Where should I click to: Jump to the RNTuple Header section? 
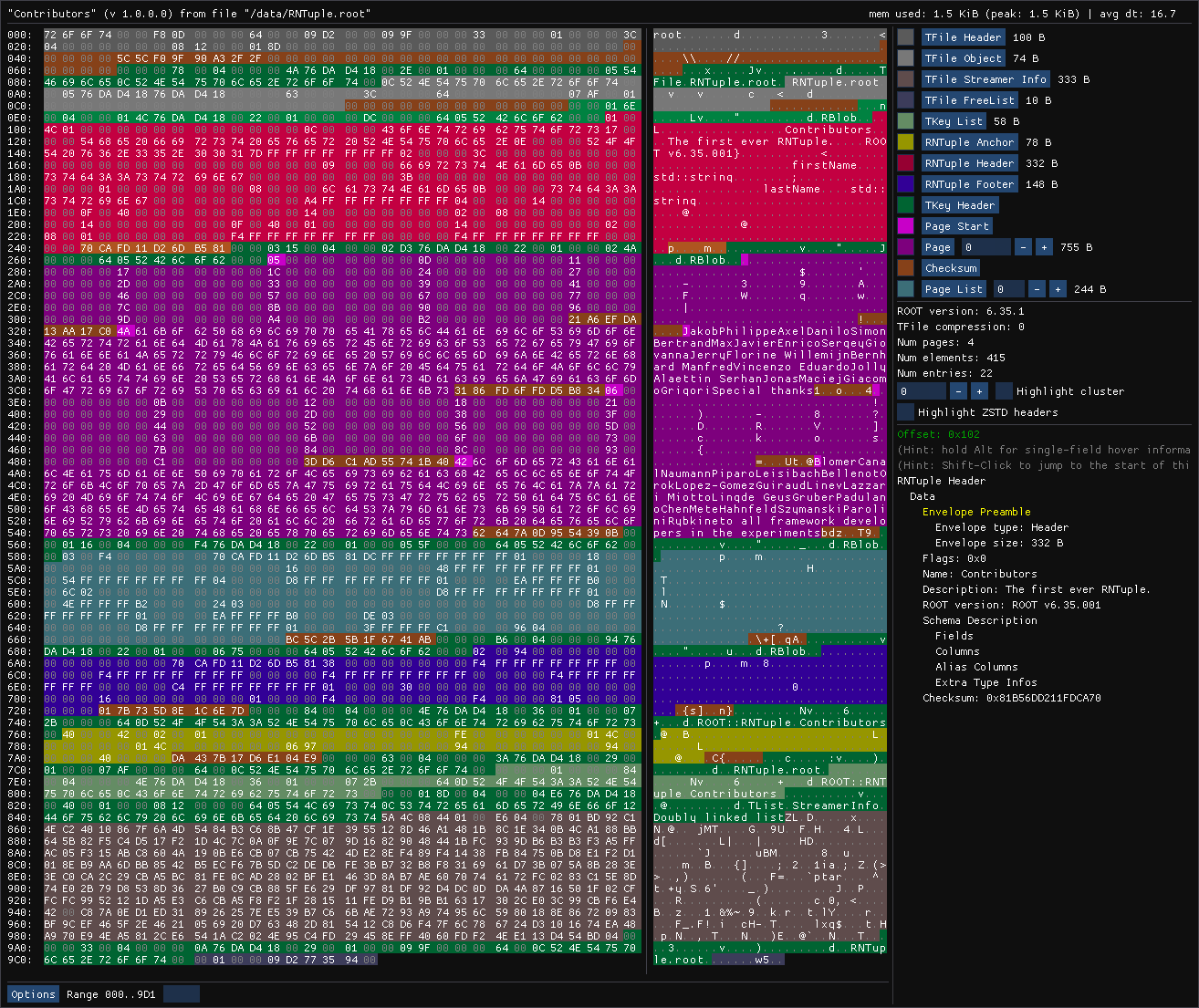(969, 163)
